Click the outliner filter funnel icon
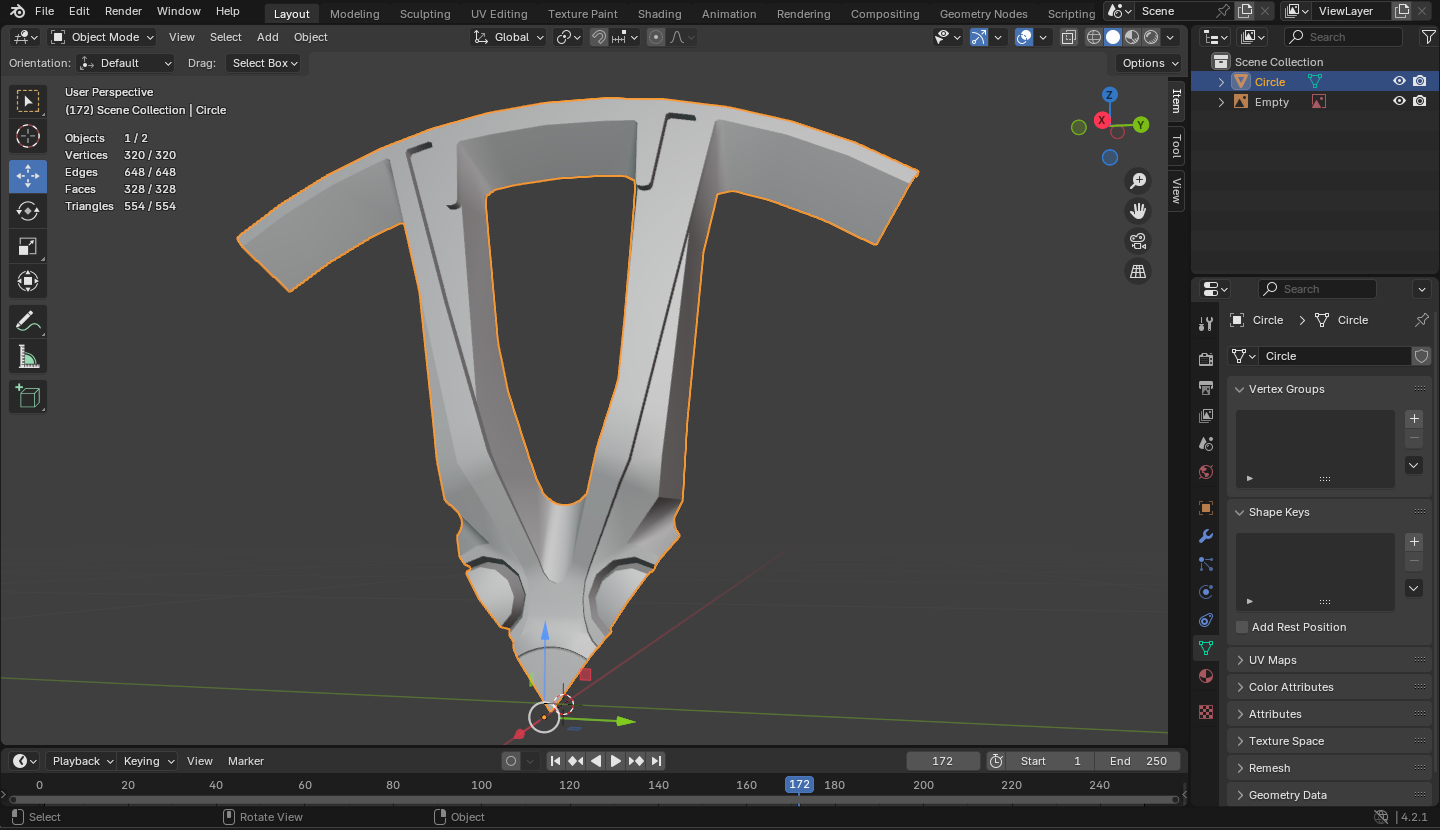The width and height of the screenshot is (1440, 830). click(x=1428, y=37)
